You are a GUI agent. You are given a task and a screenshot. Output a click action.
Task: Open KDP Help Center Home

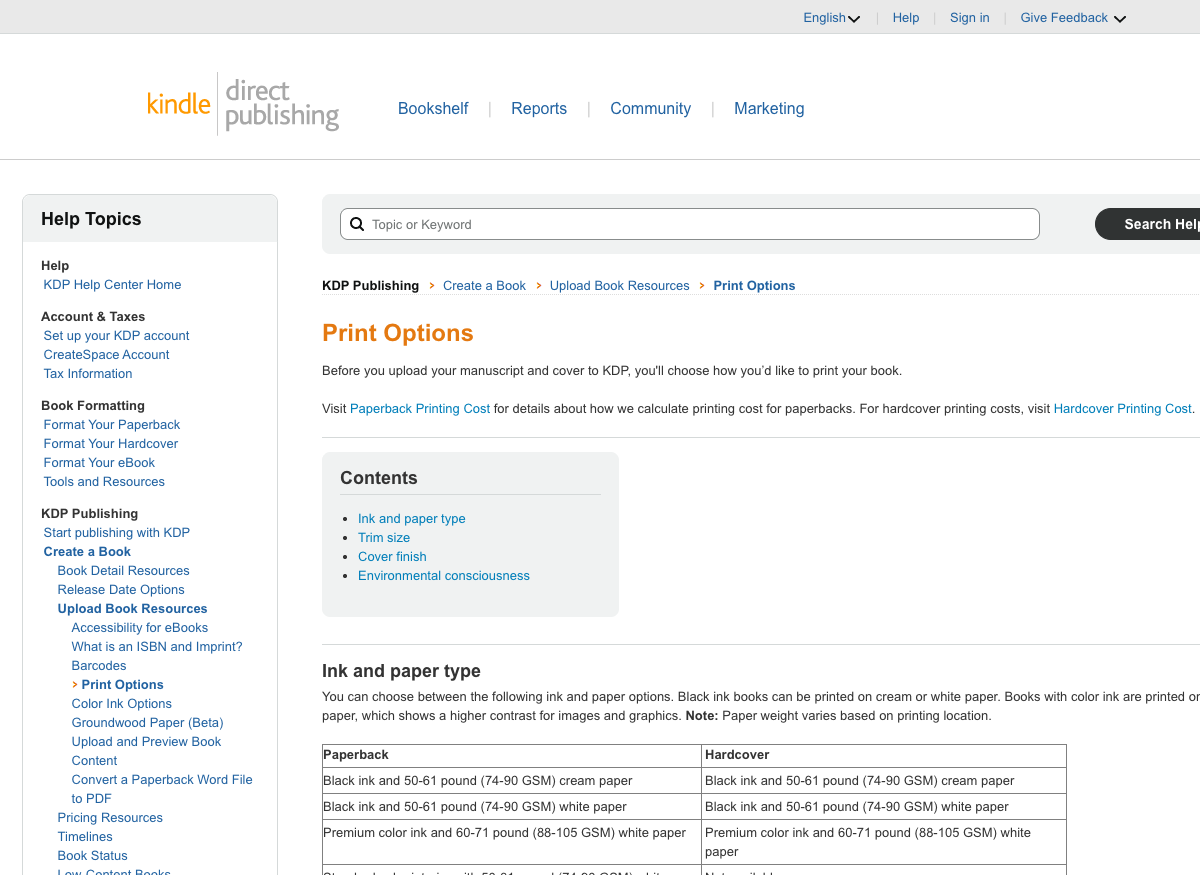click(112, 284)
